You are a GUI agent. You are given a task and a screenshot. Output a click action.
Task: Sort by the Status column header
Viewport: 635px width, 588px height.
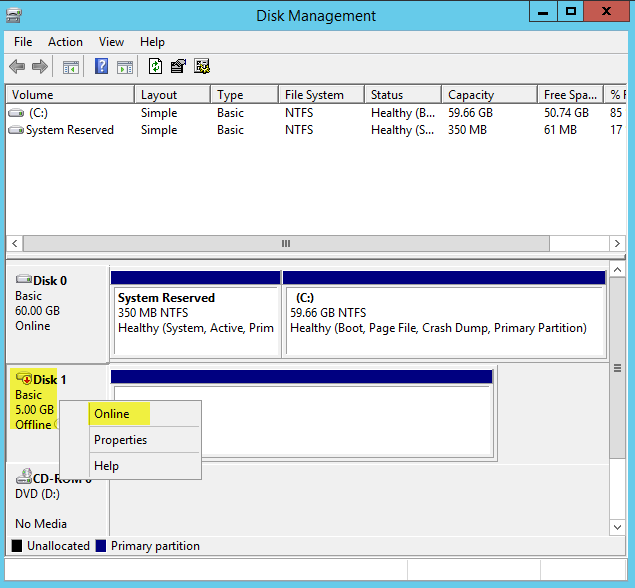403,95
